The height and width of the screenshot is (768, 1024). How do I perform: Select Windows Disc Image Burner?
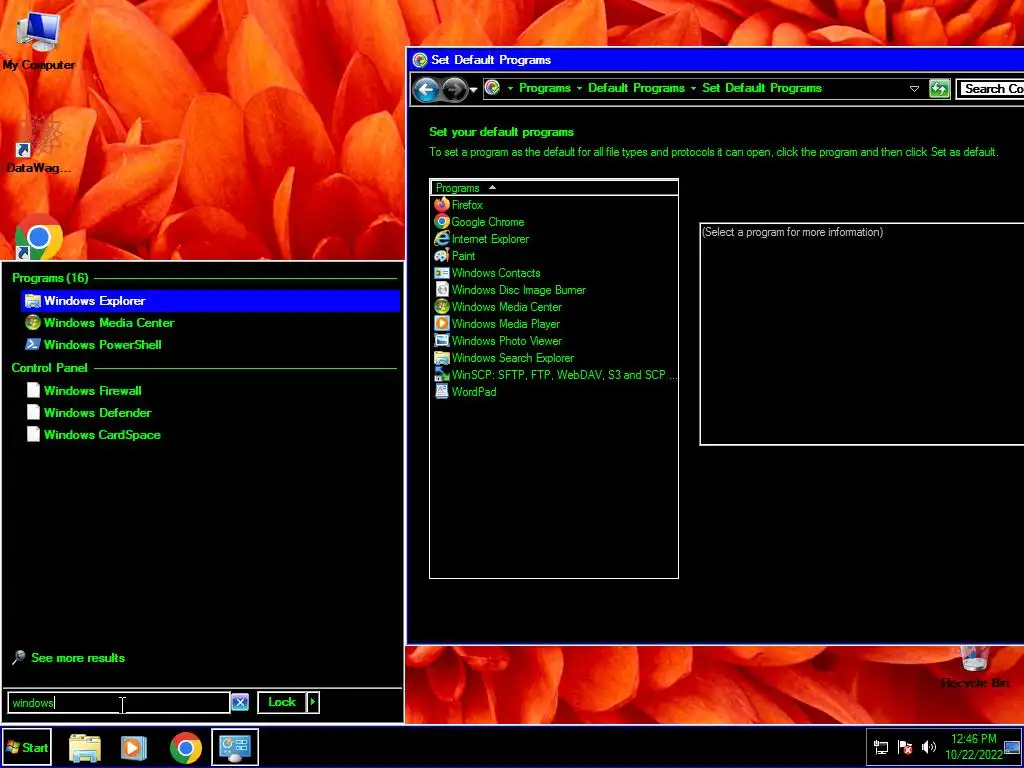coord(519,290)
